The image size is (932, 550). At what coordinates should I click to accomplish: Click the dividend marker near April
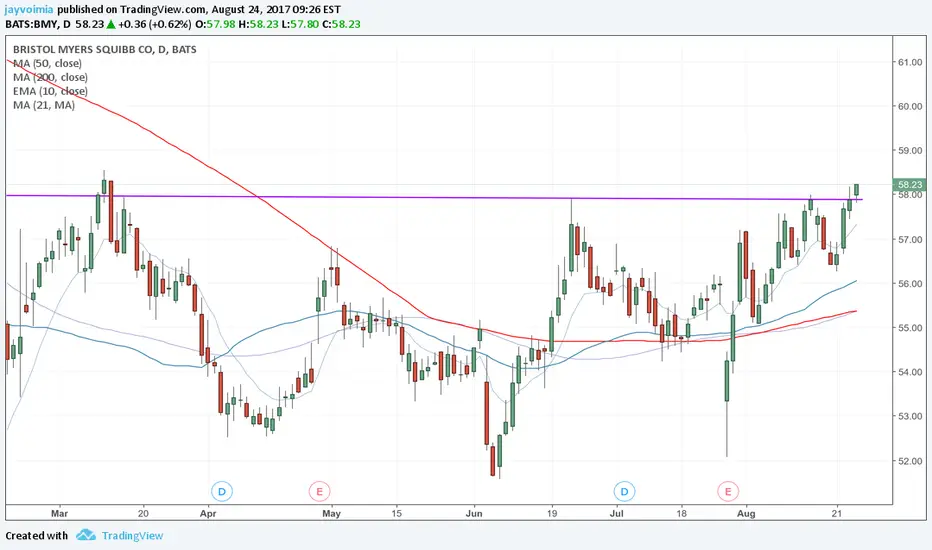click(222, 492)
